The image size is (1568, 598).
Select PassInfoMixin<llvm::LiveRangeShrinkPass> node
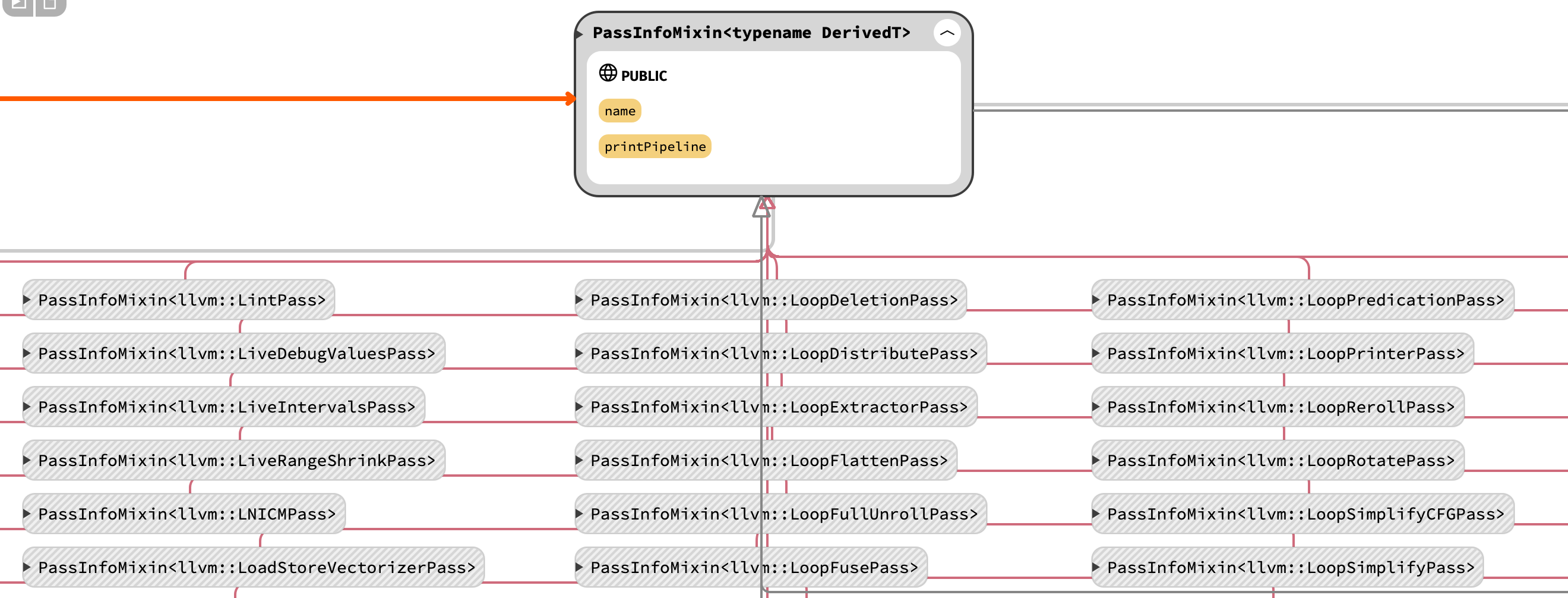click(236, 460)
